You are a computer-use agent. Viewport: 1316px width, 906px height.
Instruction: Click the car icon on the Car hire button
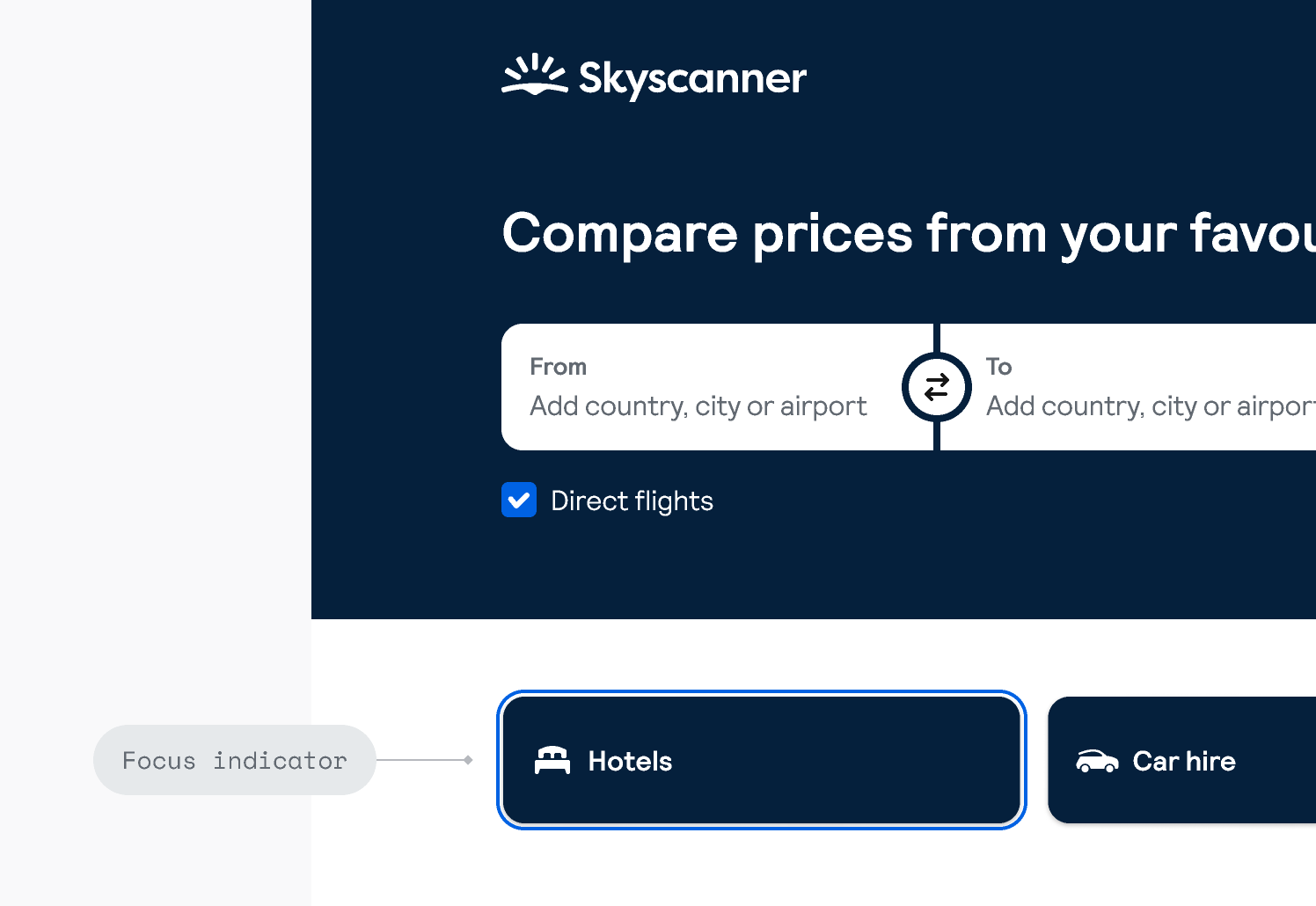pos(1097,761)
